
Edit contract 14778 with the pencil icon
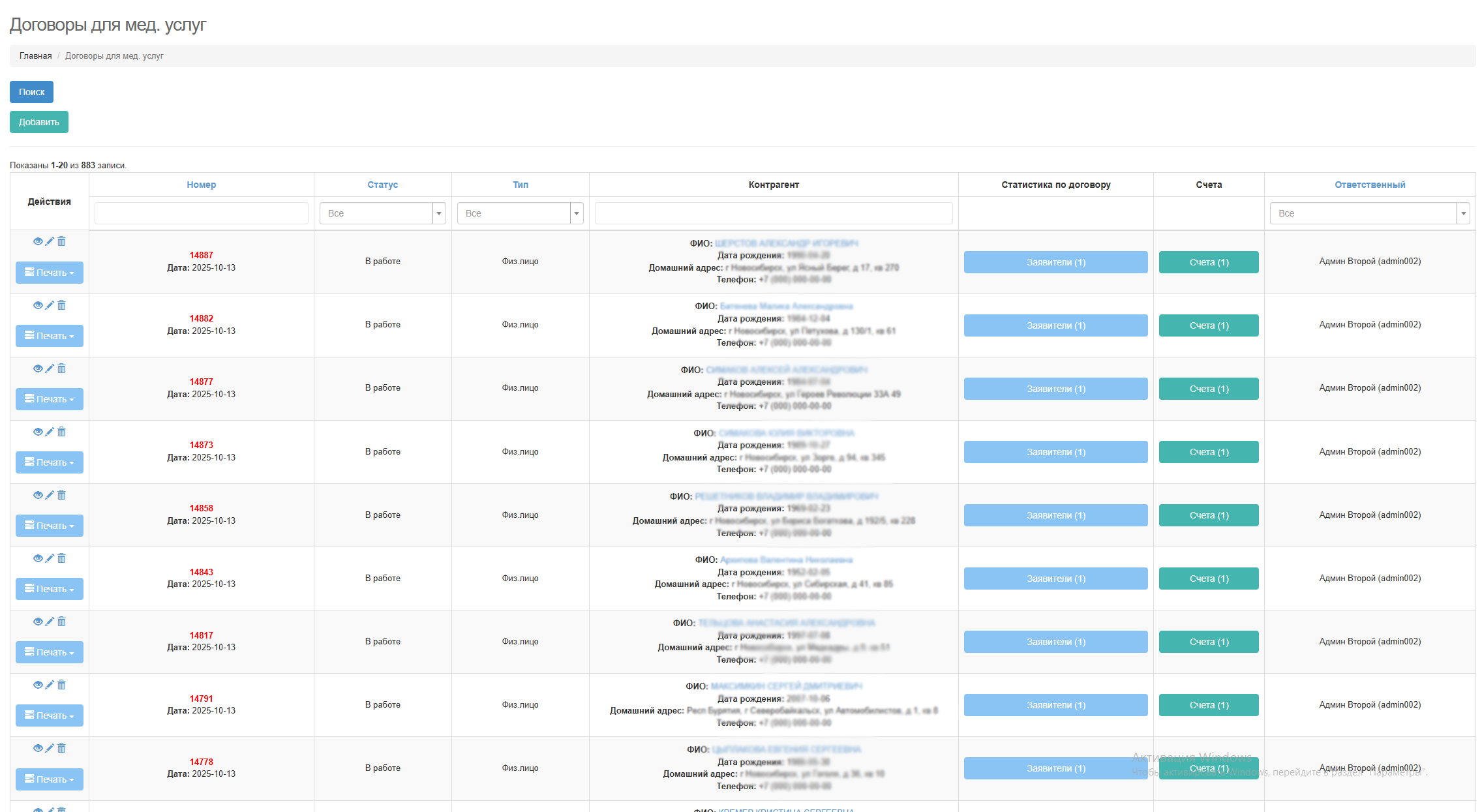tap(50, 748)
